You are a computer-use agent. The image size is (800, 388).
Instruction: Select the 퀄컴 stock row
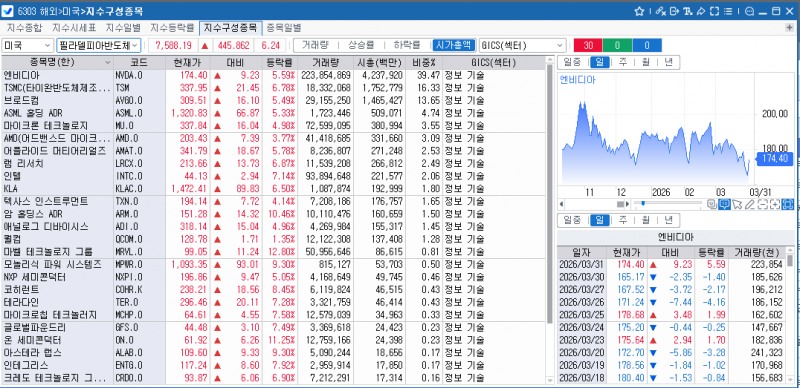[x=273, y=239]
